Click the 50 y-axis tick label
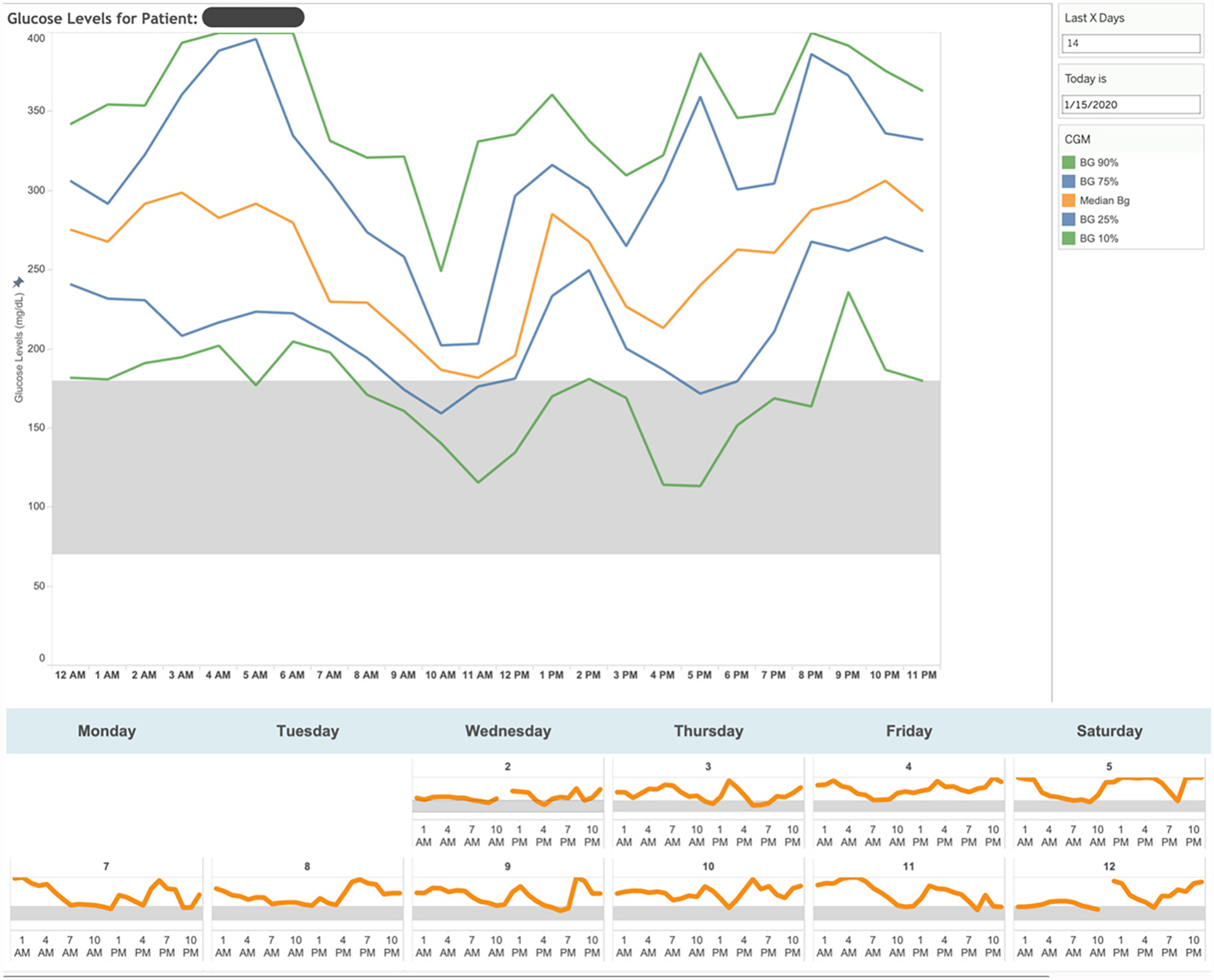Screen dimensions: 1214x980 tap(39, 586)
